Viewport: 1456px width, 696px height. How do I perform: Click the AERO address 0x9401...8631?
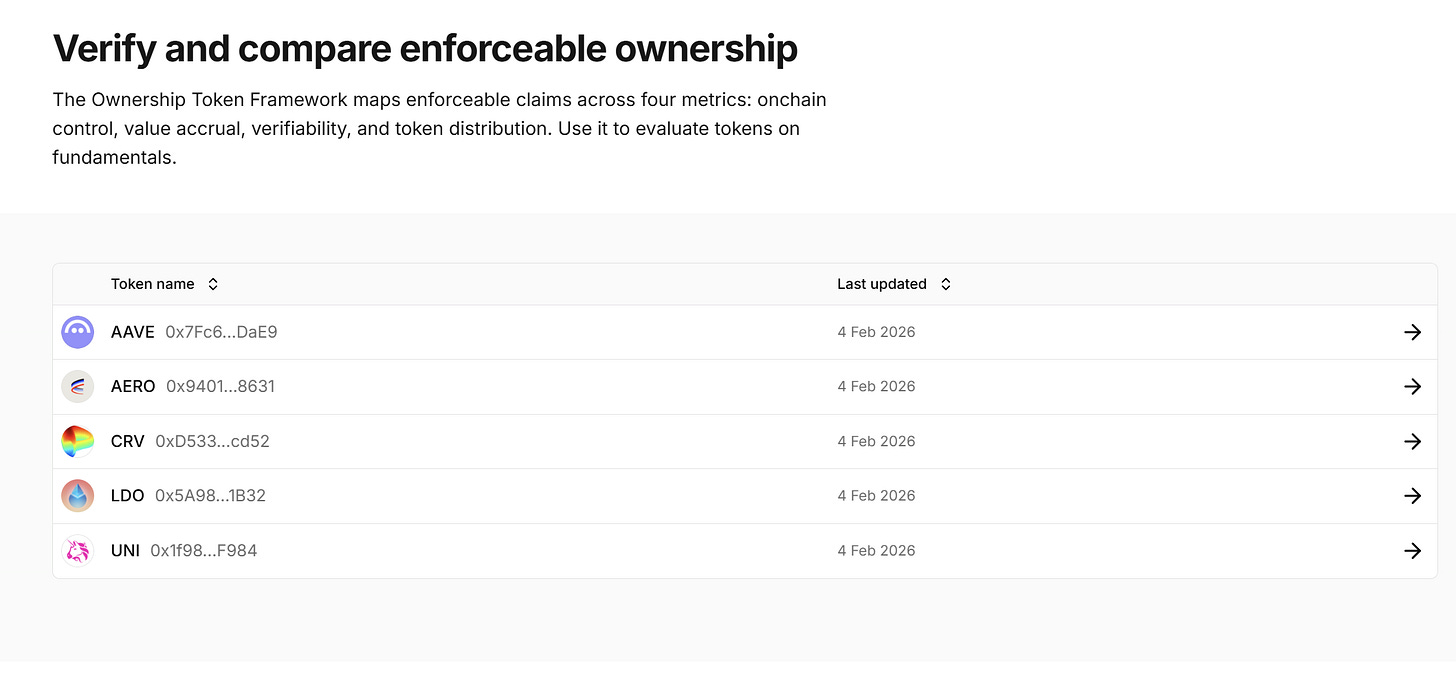tap(220, 386)
